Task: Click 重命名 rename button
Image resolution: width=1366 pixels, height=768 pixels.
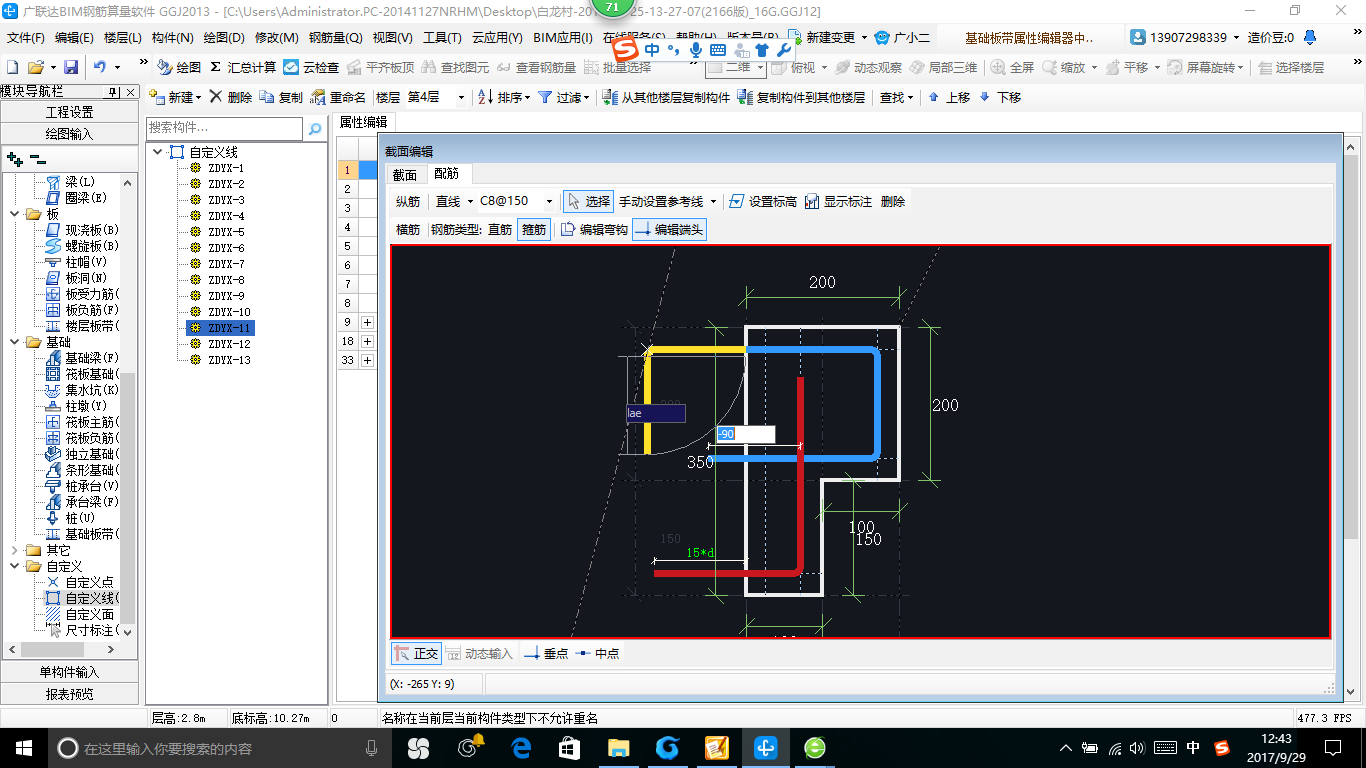Action: point(339,97)
